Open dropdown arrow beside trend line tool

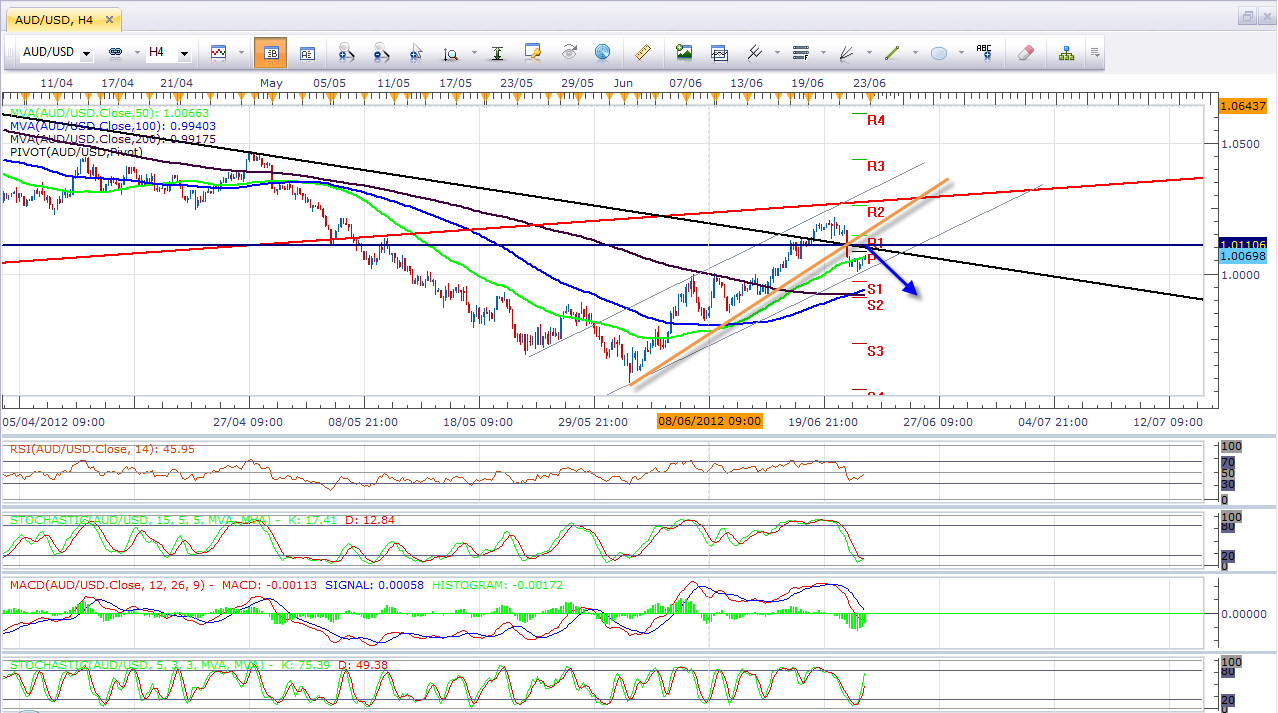(x=914, y=53)
